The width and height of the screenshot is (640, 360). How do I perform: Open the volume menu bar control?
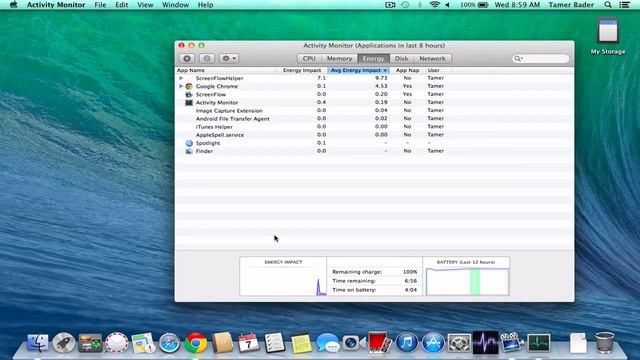click(448, 5)
